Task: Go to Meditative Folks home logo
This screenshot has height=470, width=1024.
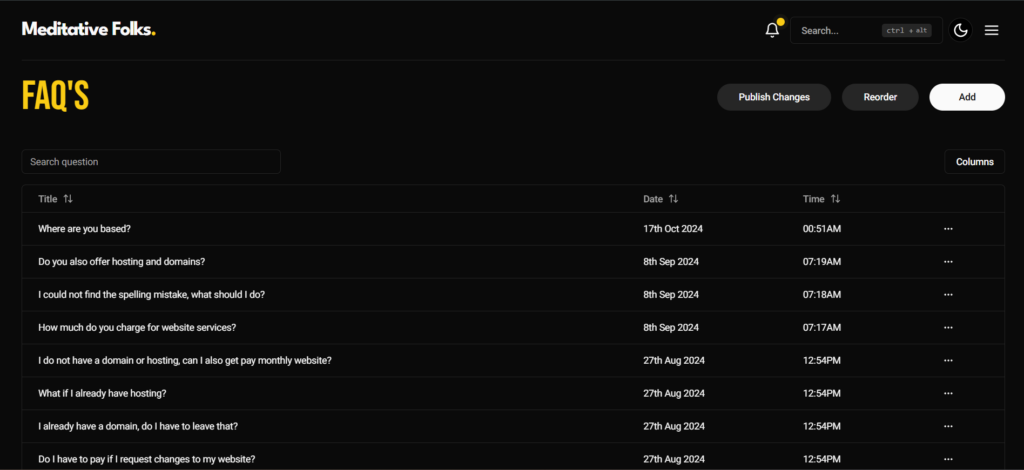Action: pos(89,29)
